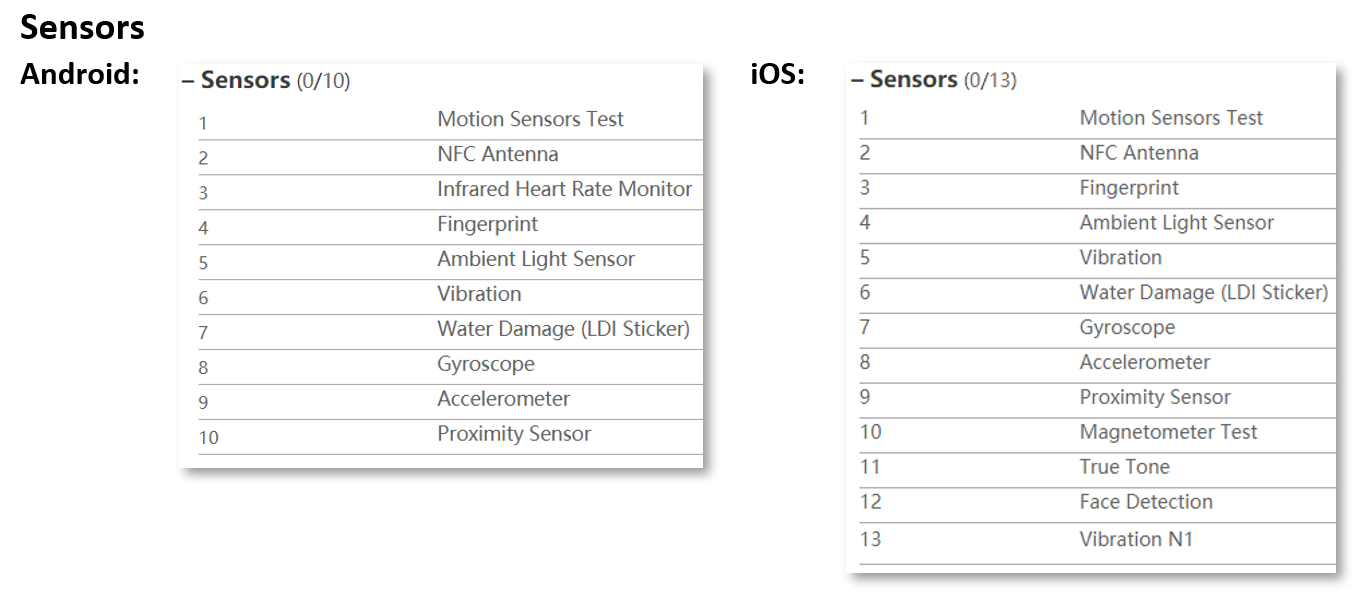Select iOS Accelerometer row

click(1097, 365)
